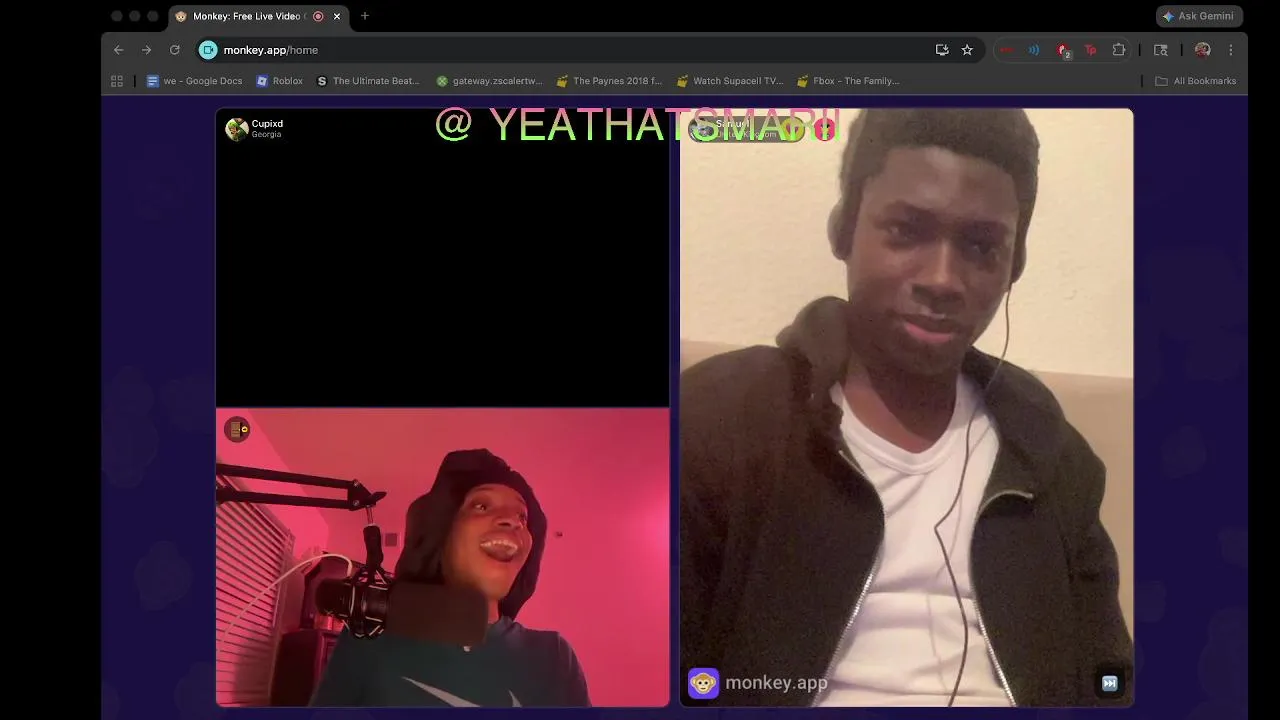Open red extension with badge 2
The image size is (1280, 720).
point(1063,51)
